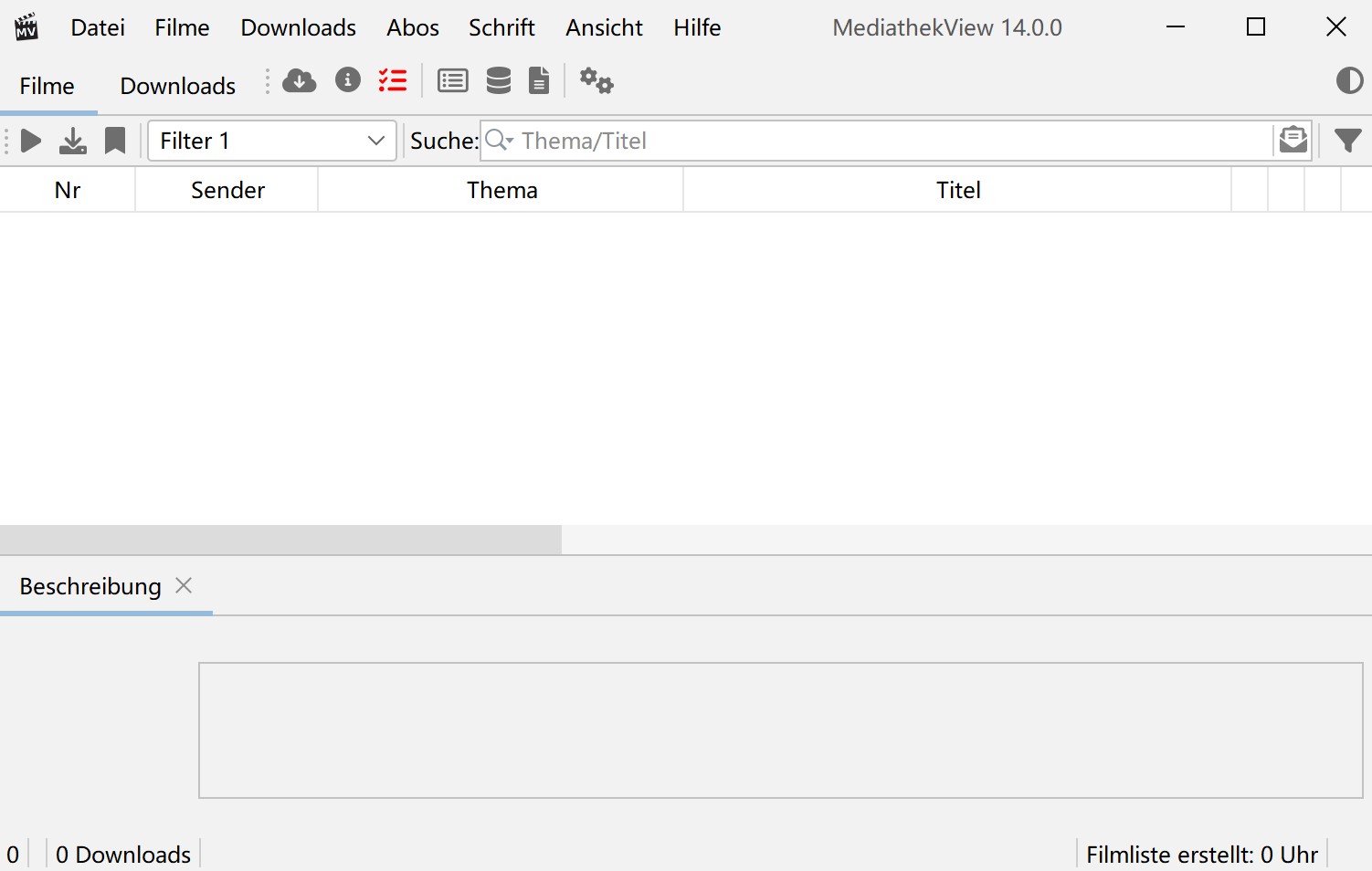Toggle the search mode icon in search field
Image resolution: width=1372 pixels, height=871 pixels.
[1293, 141]
